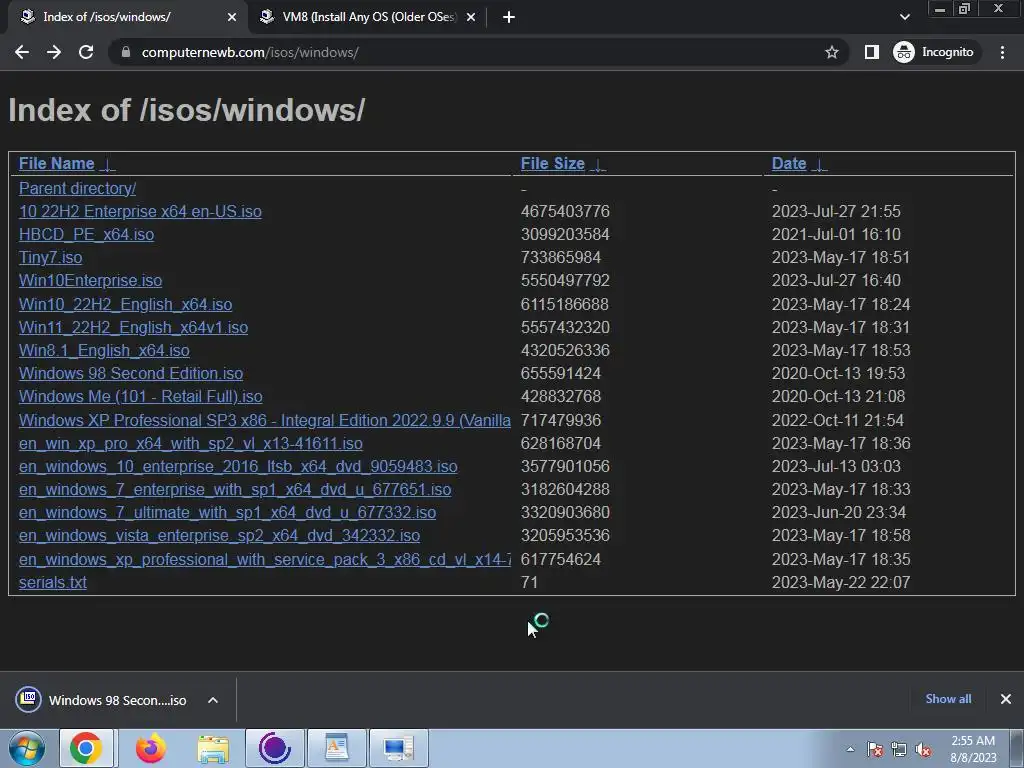
Task: Download en_windows_vista_enterprise_sp2 iso
Action: coord(219,536)
